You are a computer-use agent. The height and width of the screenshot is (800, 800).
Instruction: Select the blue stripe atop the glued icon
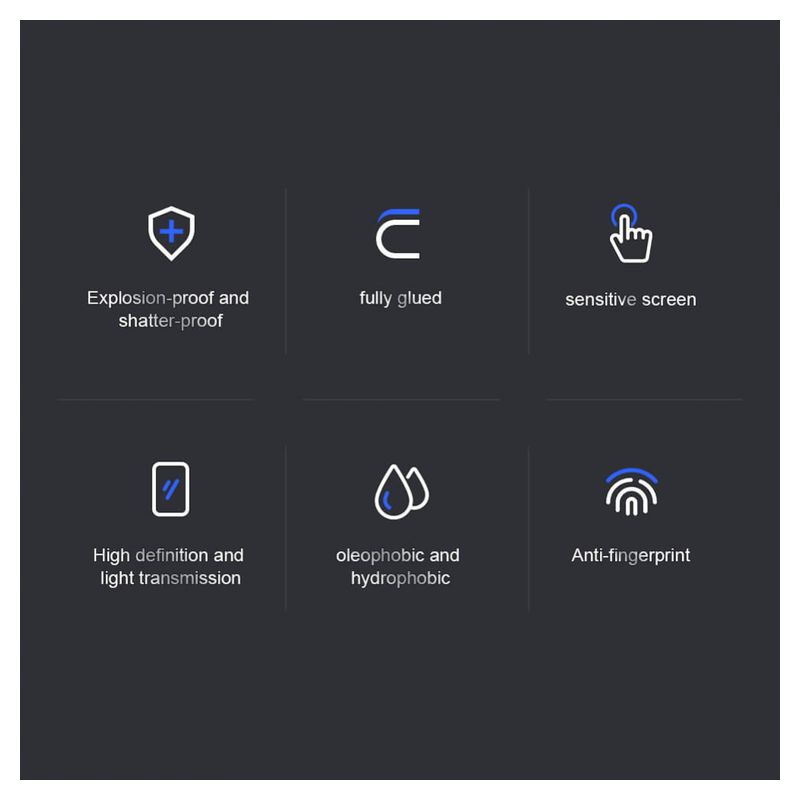tap(398, 214)
